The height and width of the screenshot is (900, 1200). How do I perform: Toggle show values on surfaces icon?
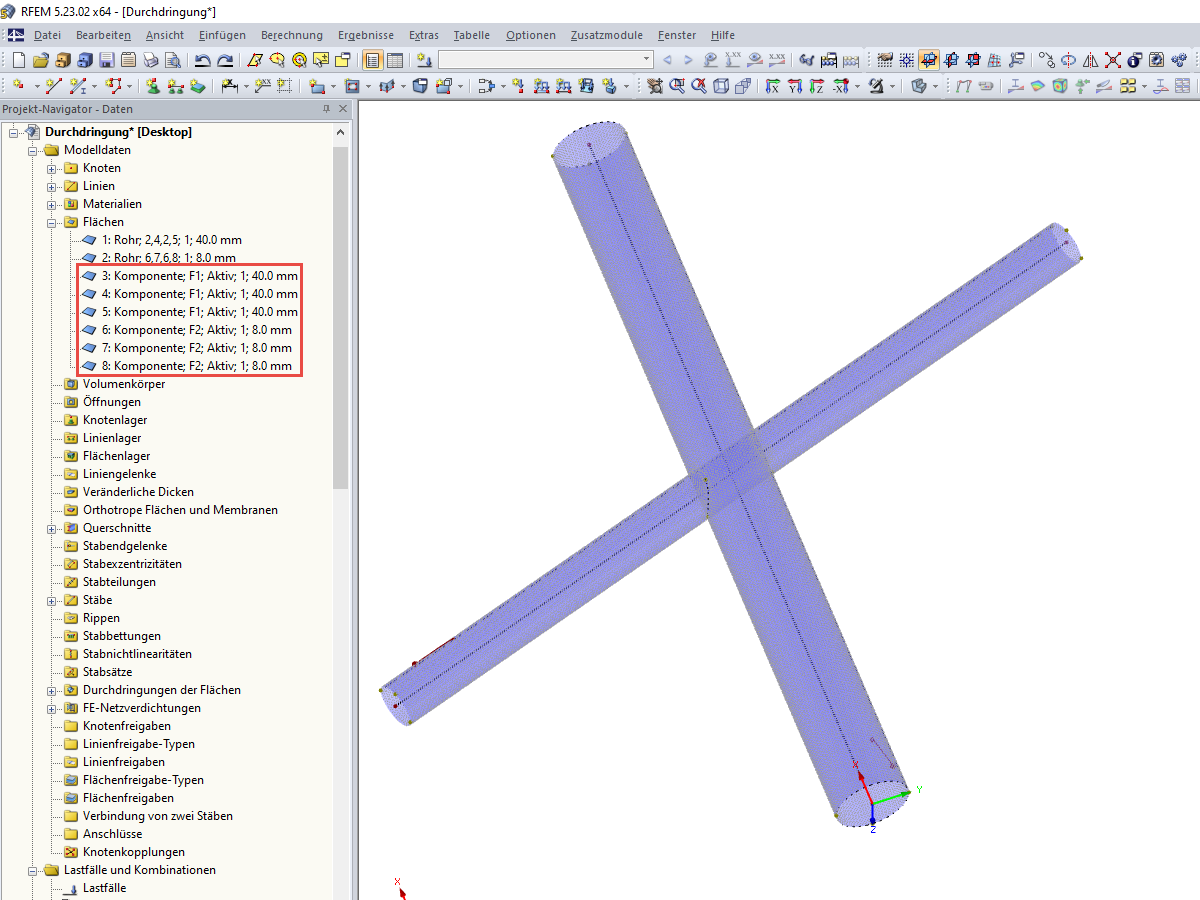[777, 60]
